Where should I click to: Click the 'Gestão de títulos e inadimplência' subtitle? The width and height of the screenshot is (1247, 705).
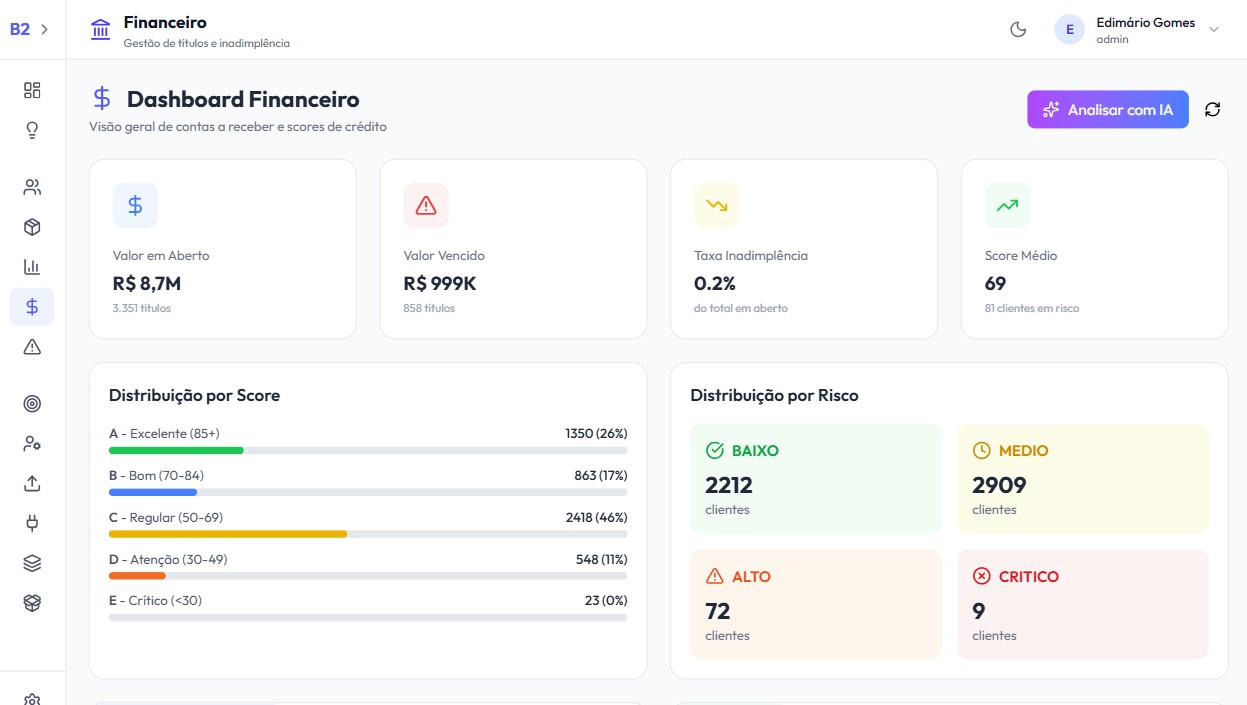(207, 43)
